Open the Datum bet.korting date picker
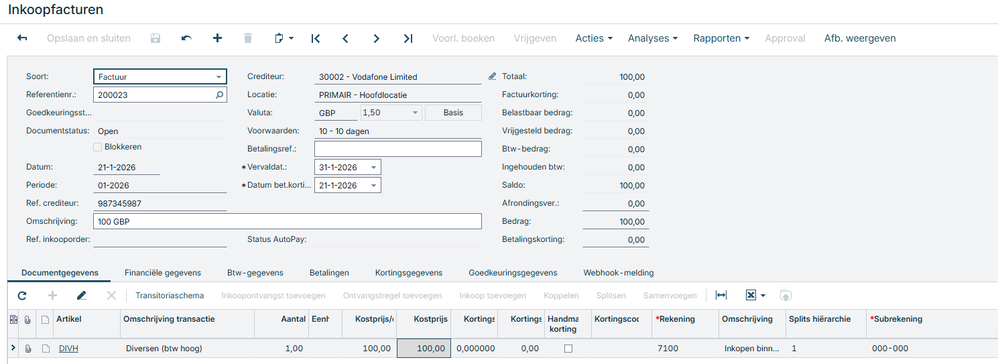Viewport: 998px width, 364px height. tap(374, 185)
